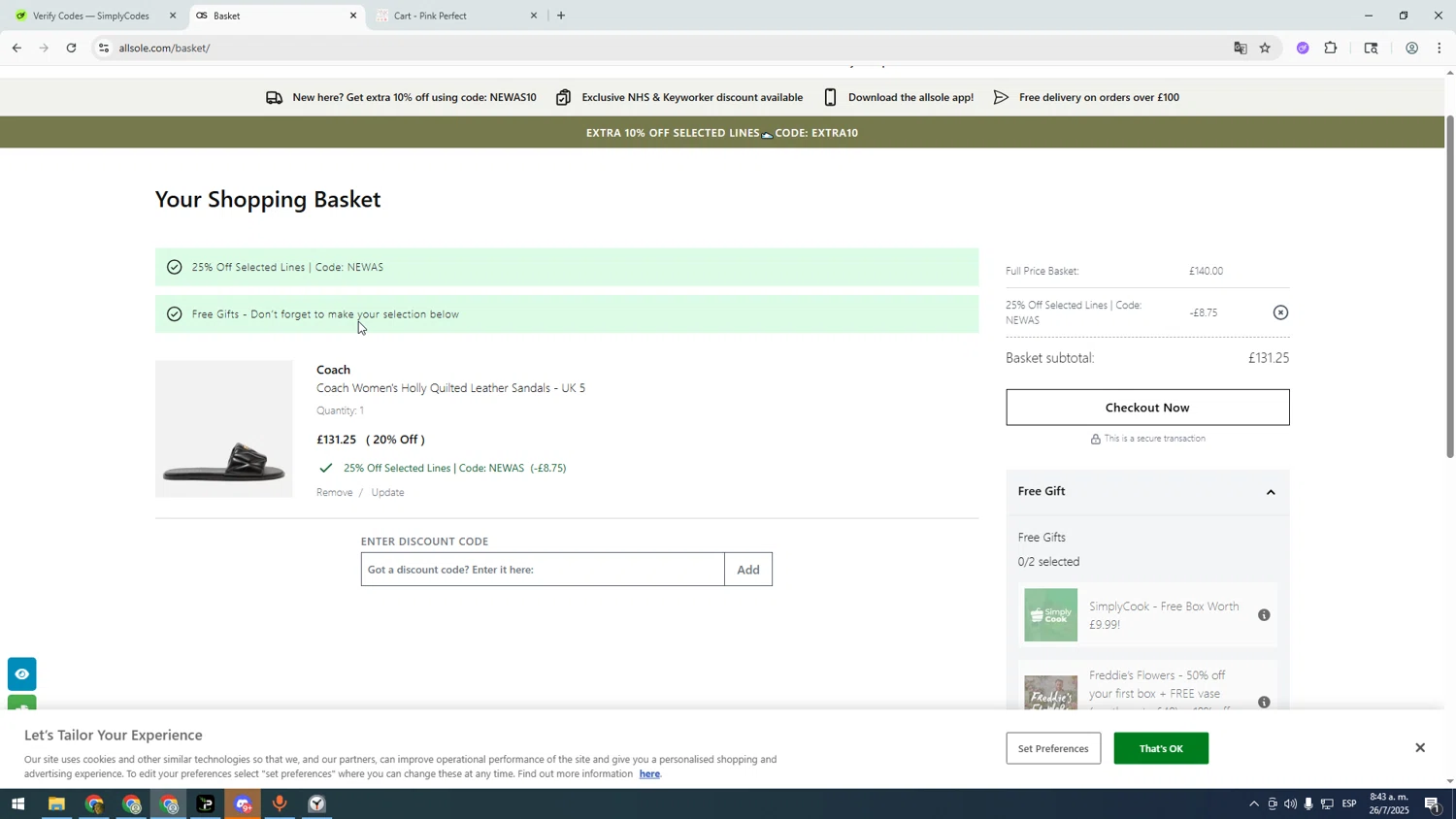Click the Free Gifts reminder message
This screenshot has height=819, width=1456.
pyautogui.click(x=567, y=314)
